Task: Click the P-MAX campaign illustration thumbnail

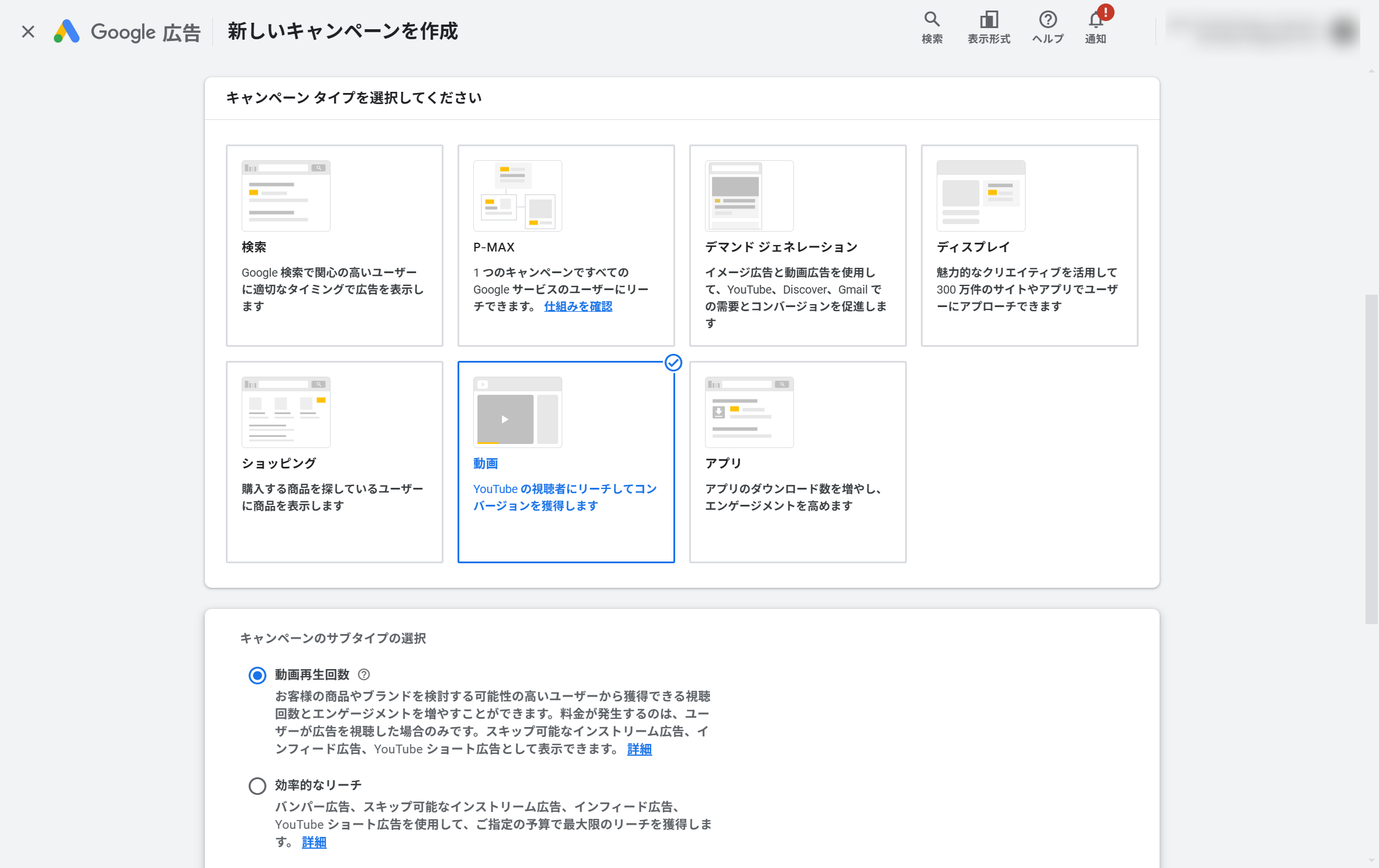Action: pos(518,196)
